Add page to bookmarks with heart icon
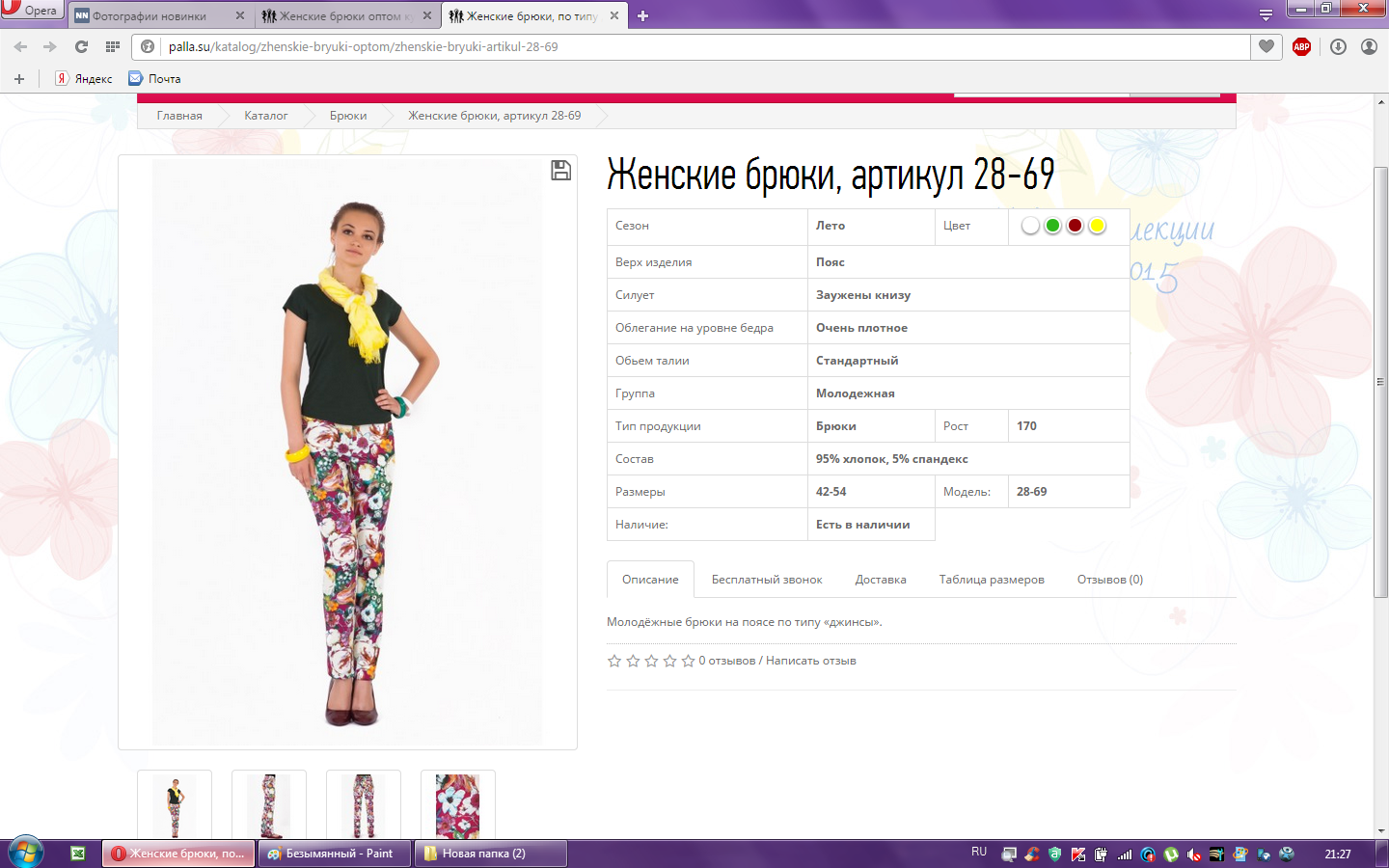 tap(1266, 46)
